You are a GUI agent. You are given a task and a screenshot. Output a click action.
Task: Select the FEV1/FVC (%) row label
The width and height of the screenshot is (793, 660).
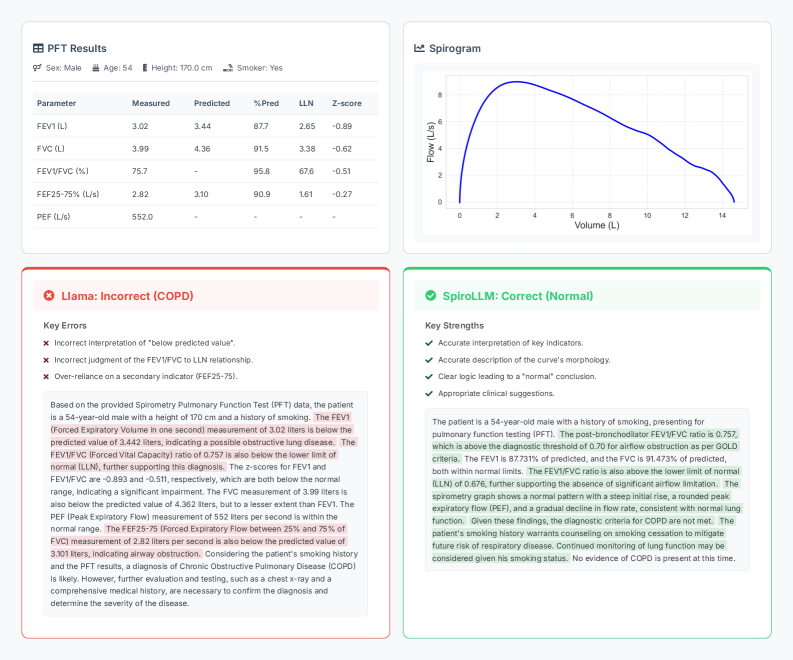62,171
